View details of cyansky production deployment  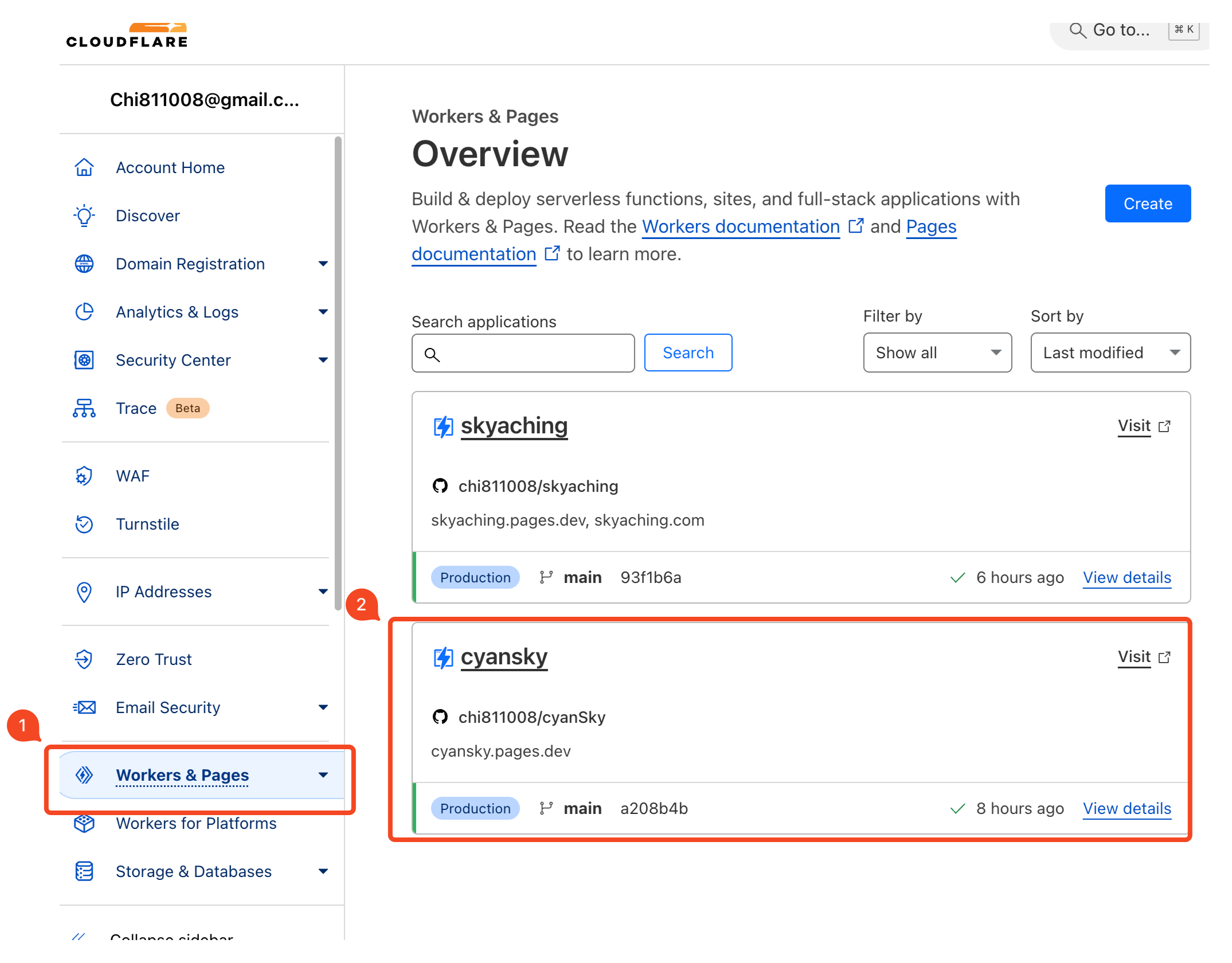pyautogui.click(x=1127, y=808)
